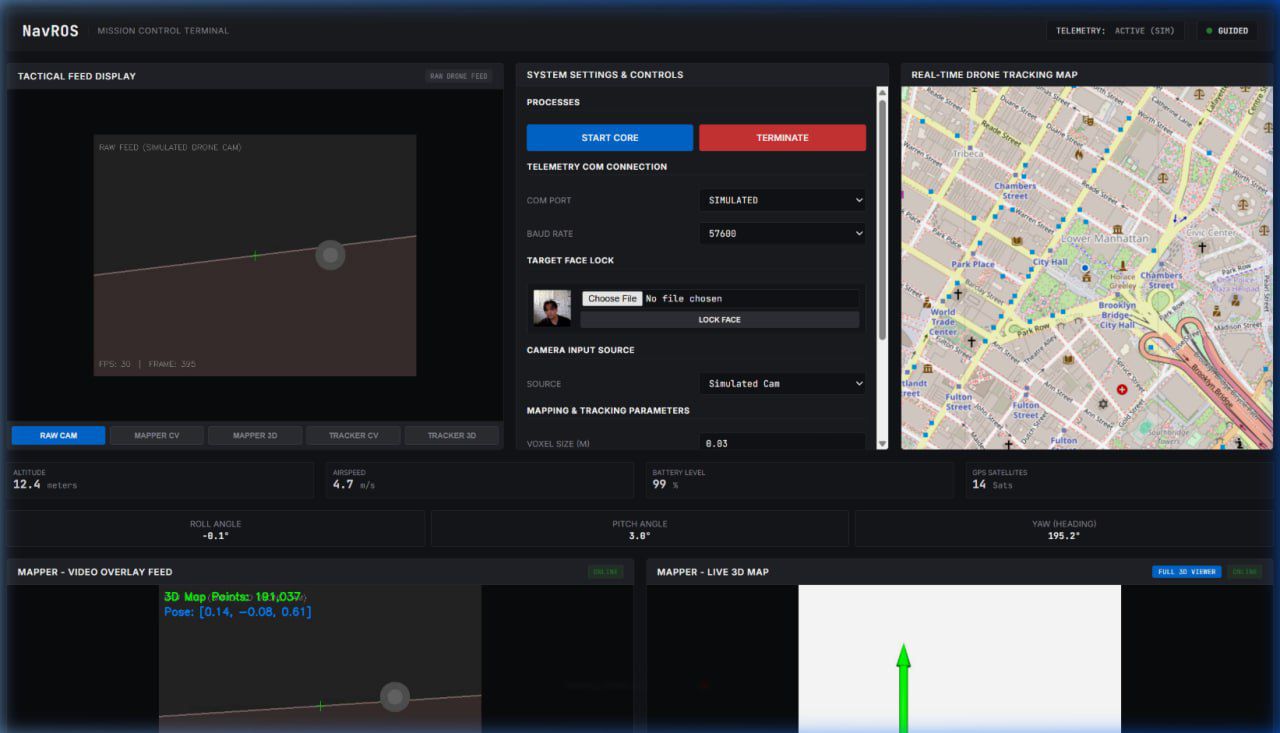Click the VOXEL SIZE input field
Viewport: 1280px width, 733px height.
pyautogui.click(x=782, y=443)
